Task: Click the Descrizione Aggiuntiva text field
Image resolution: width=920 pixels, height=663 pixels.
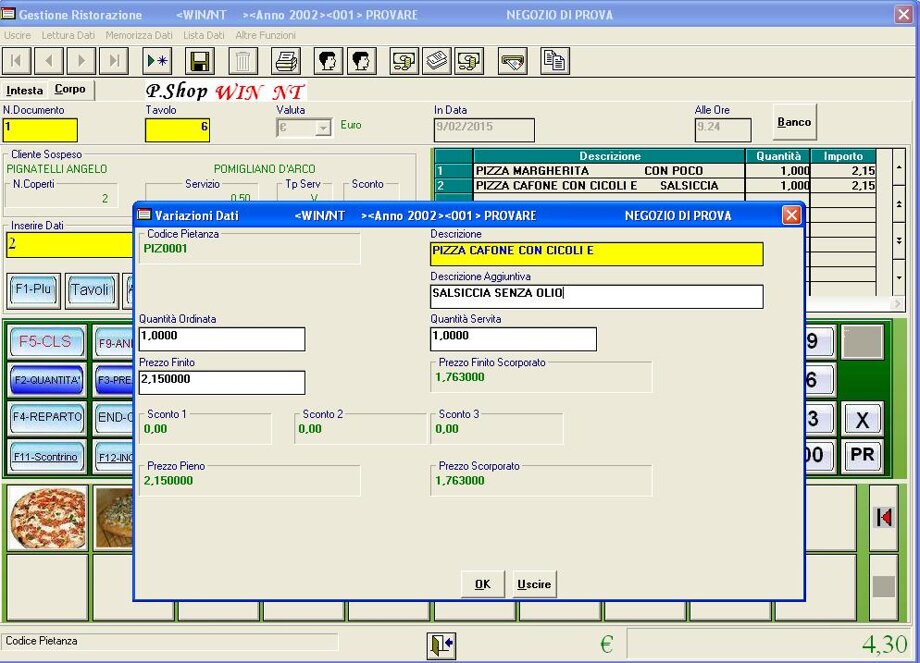Action: click(x=596, y=296)
